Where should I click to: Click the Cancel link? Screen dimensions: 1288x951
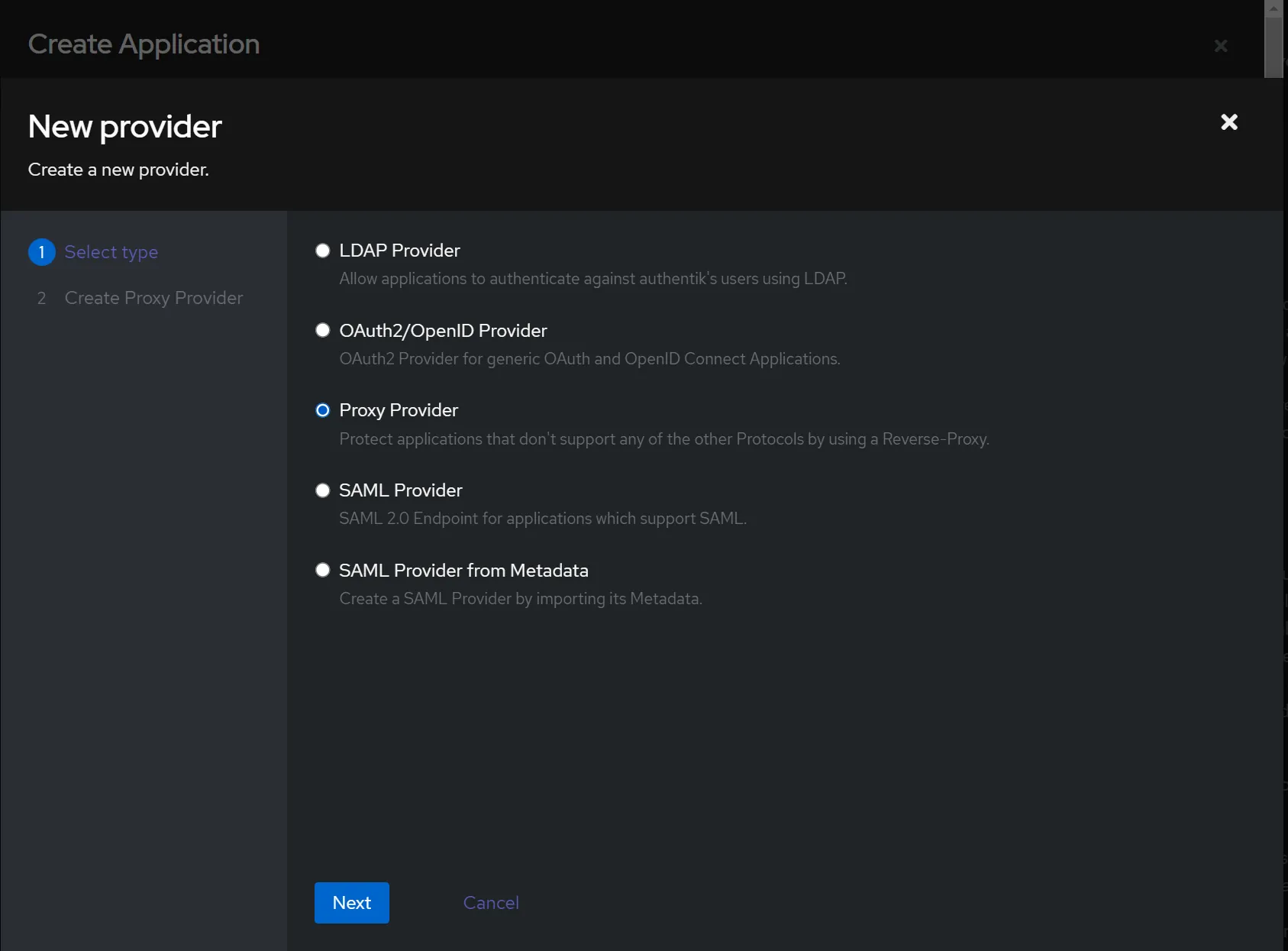tap(491, 903)
